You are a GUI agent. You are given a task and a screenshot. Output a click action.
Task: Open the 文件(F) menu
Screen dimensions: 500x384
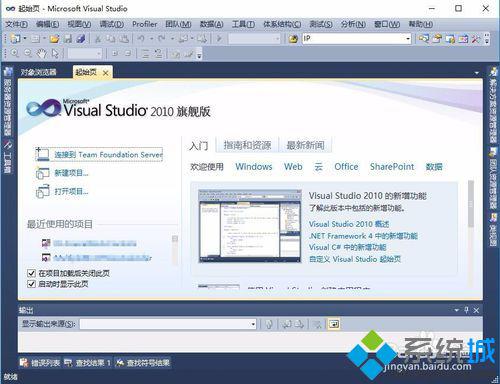click(17, 24)
